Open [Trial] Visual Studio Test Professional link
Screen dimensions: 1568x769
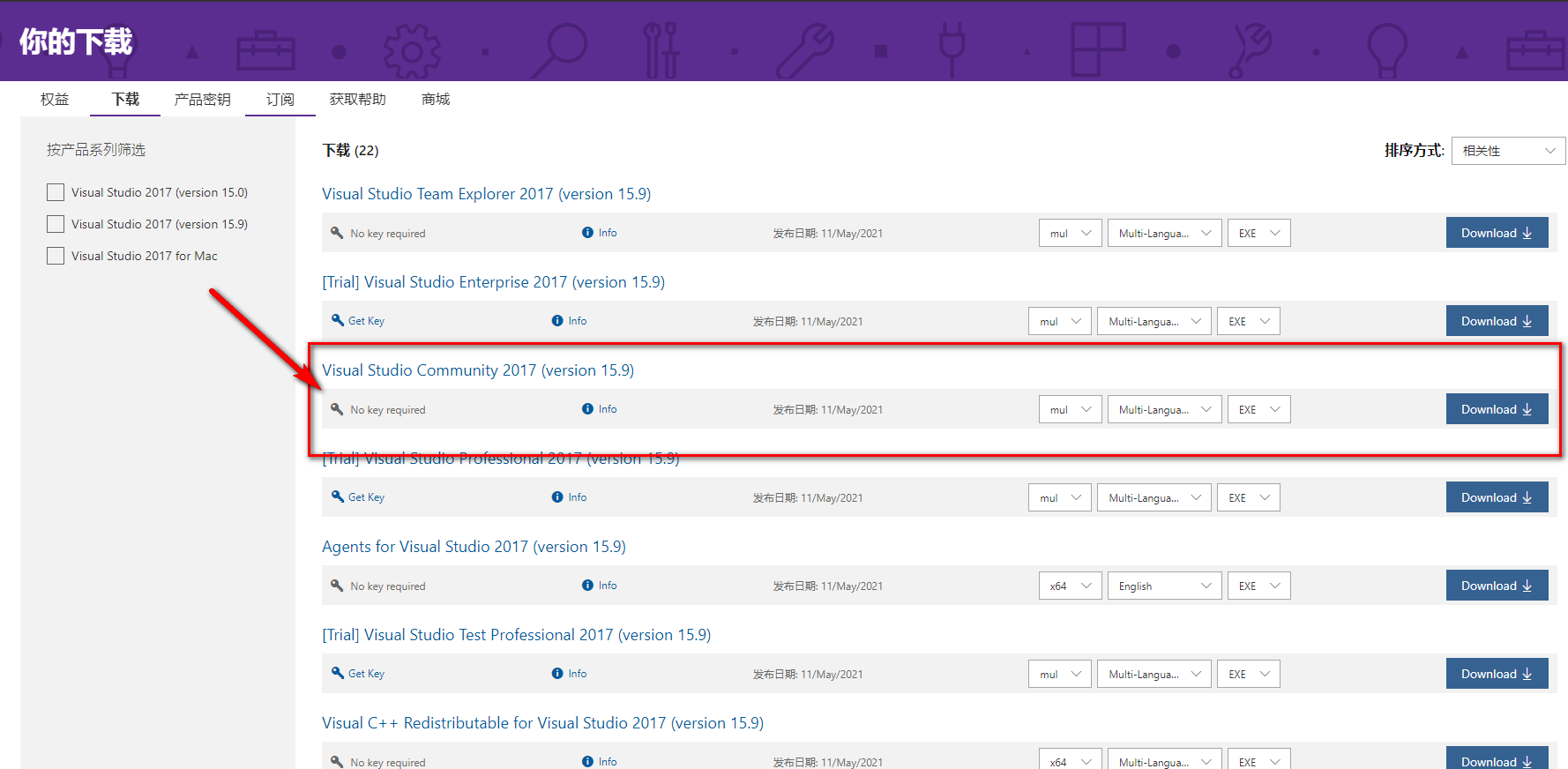pyautogui.click(x=517, y=635)
